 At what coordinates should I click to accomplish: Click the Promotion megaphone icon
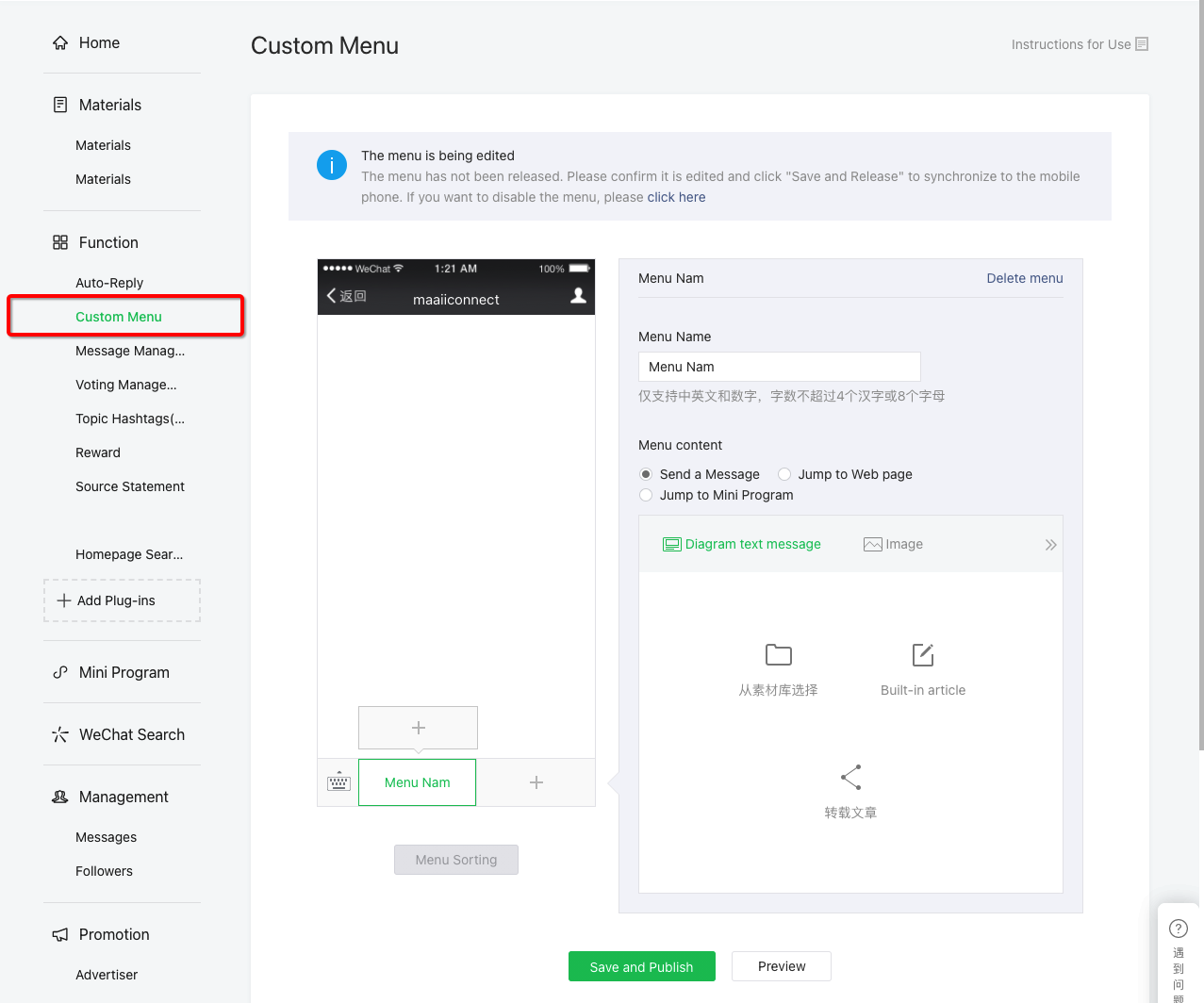[60, 934]
